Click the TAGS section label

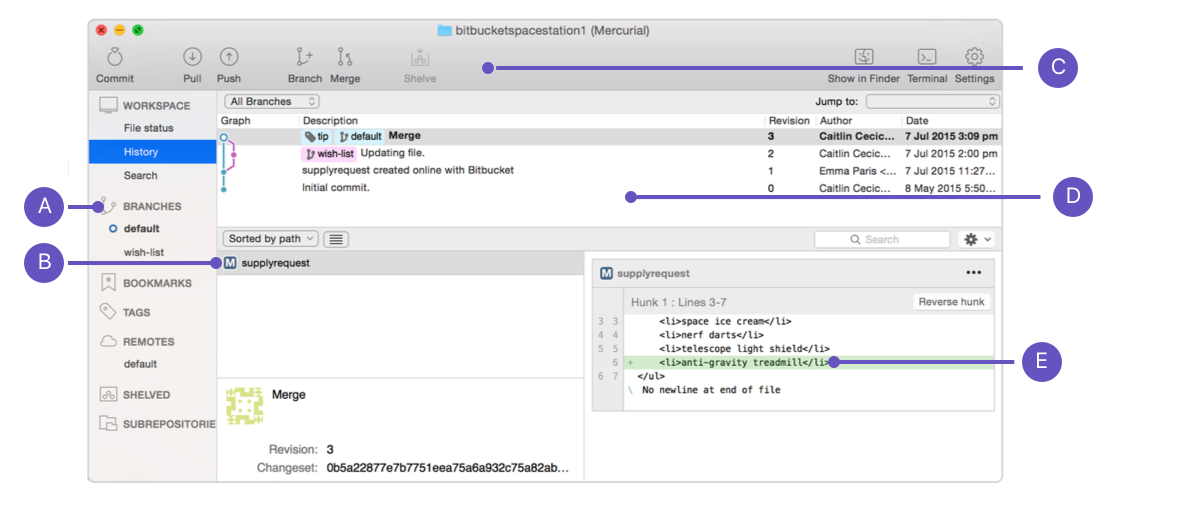137,312
